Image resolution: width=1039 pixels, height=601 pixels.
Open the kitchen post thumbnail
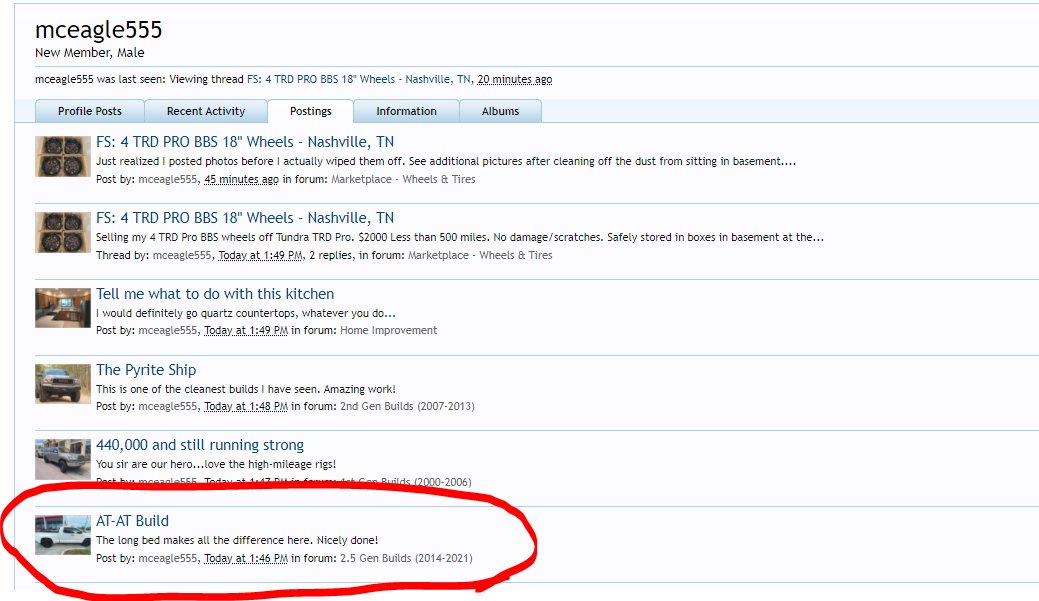63,308
